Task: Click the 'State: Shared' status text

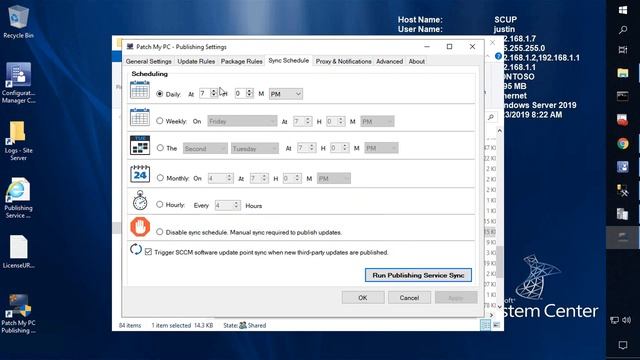Action: [x=244, y=325]
